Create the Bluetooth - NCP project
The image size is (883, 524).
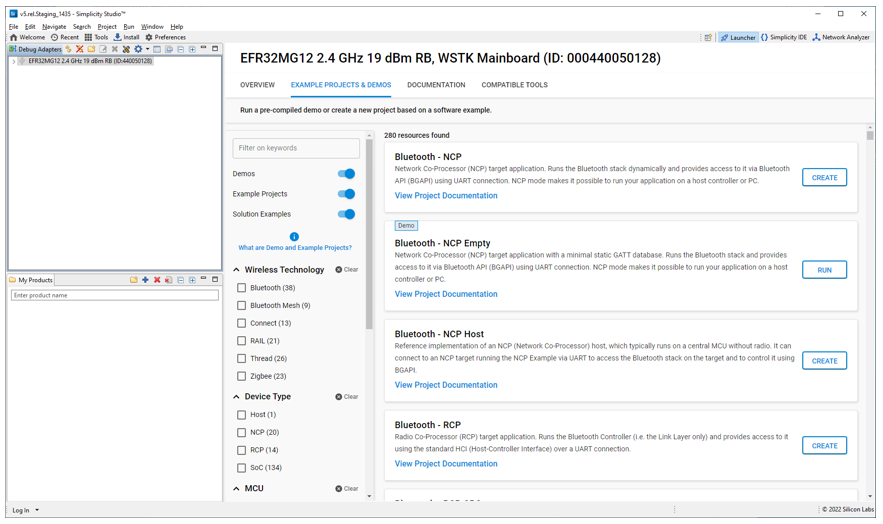(824, 177)
